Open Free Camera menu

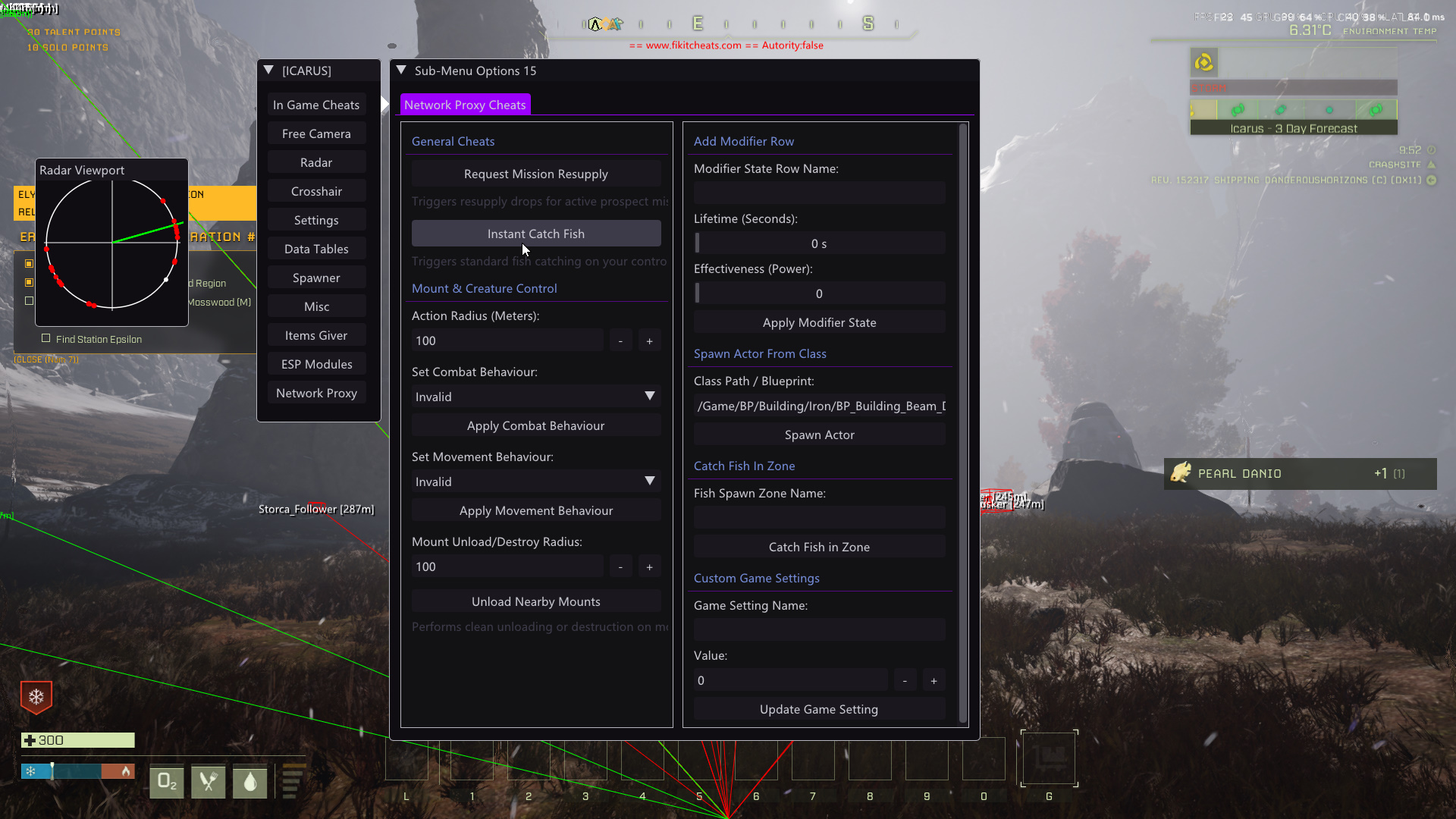[316, 133]
